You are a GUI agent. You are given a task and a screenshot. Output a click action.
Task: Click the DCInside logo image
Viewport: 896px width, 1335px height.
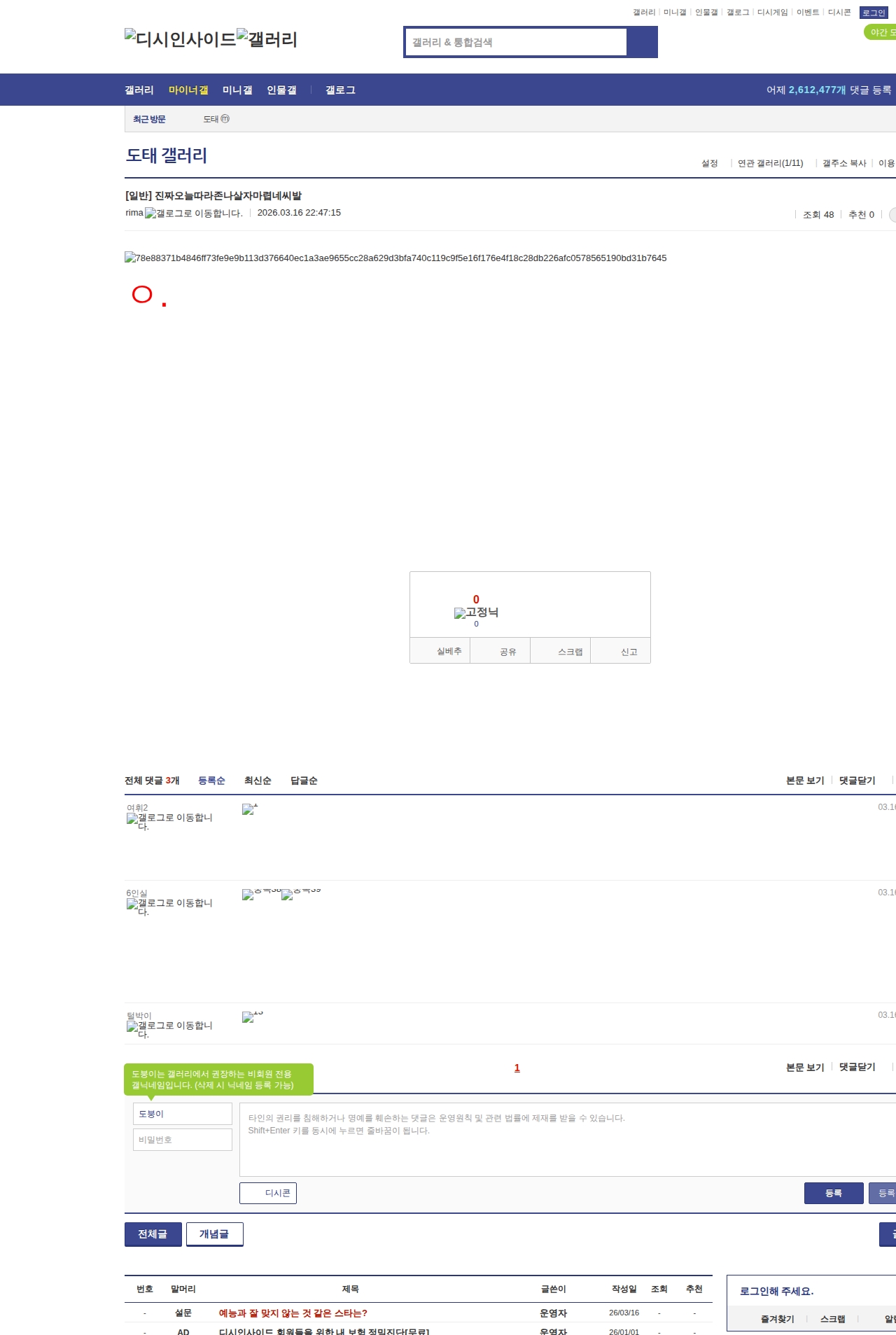point(180,39)
